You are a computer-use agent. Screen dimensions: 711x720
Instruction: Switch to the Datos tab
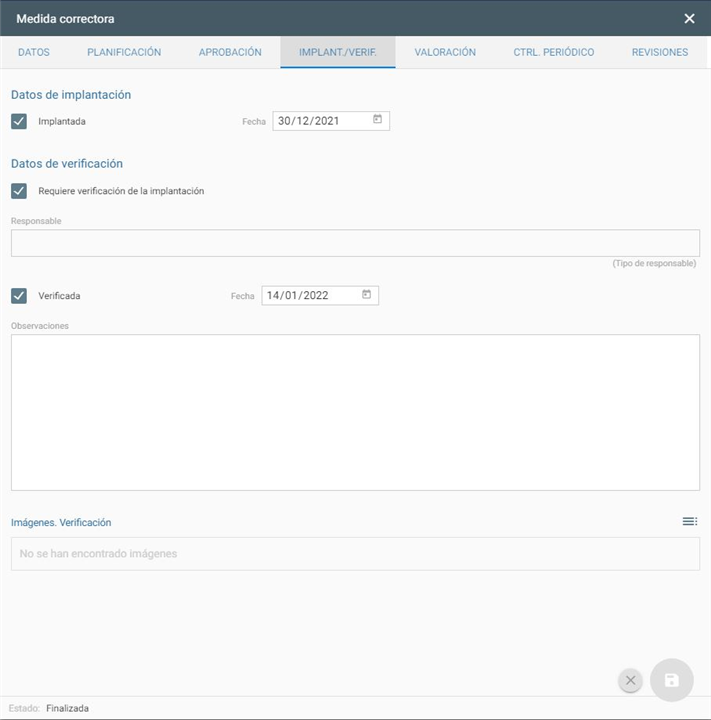pos(34,52)
